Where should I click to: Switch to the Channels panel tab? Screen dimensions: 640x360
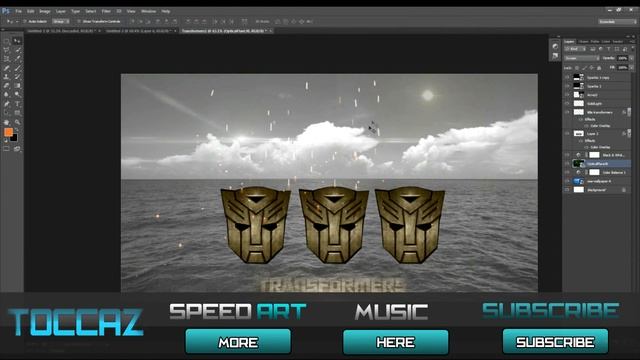(583, 42)
